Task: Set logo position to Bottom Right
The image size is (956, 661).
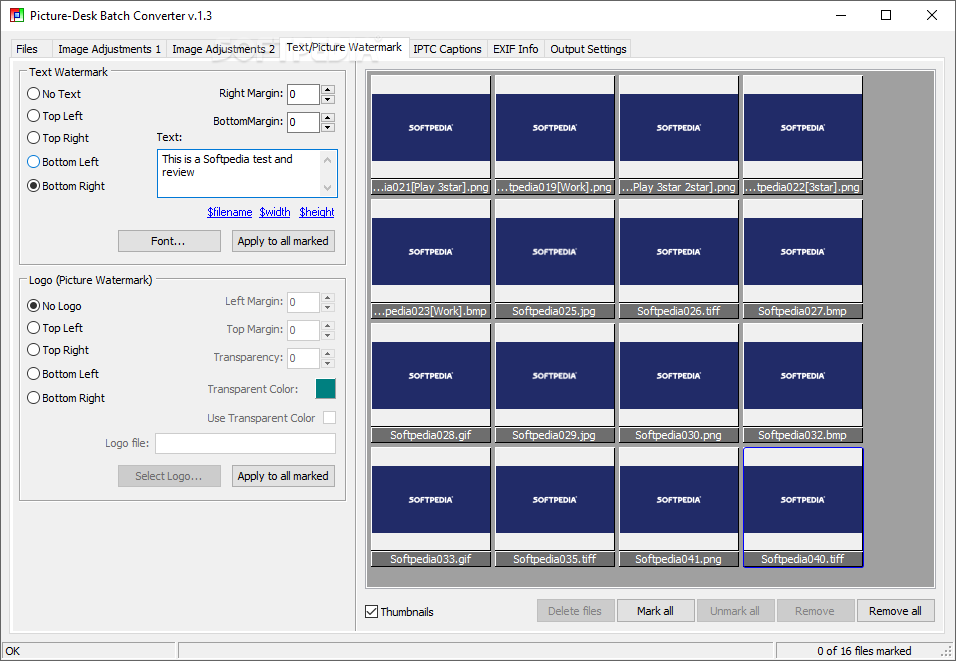Action: click(66, 398)
